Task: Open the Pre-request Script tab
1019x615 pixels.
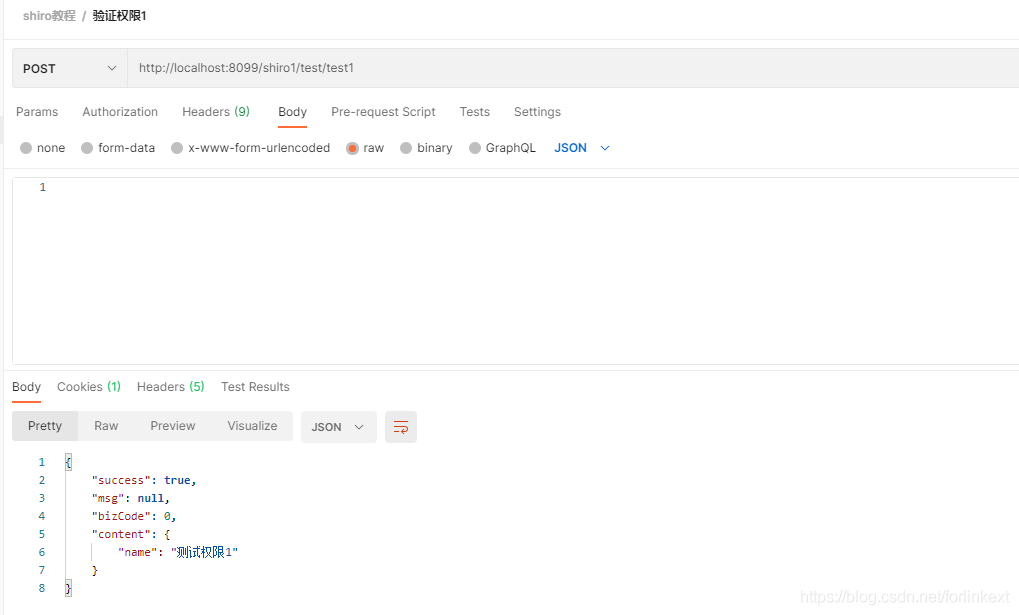Action: click(x=383, y=112)
